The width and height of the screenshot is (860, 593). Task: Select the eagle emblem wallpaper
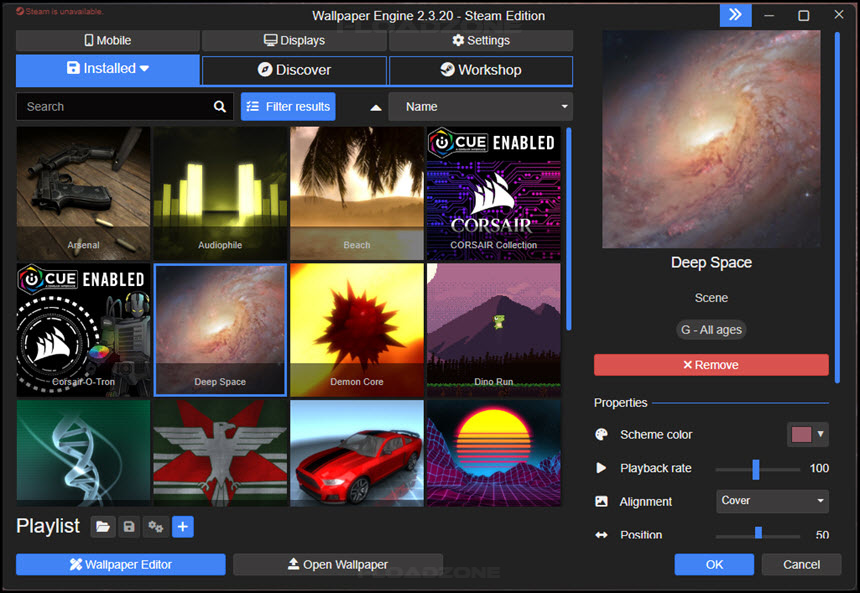(x=220, y=453)
